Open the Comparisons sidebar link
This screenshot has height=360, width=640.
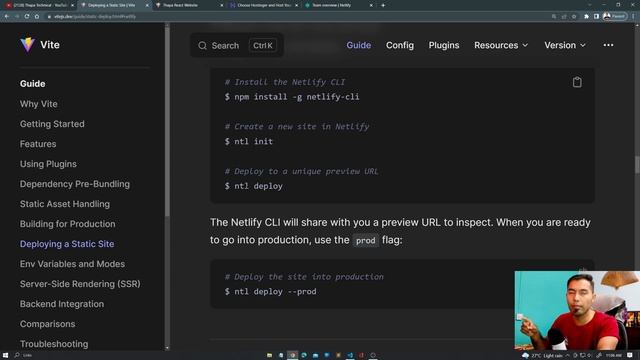pyautogui.click(x=47, y=324)
